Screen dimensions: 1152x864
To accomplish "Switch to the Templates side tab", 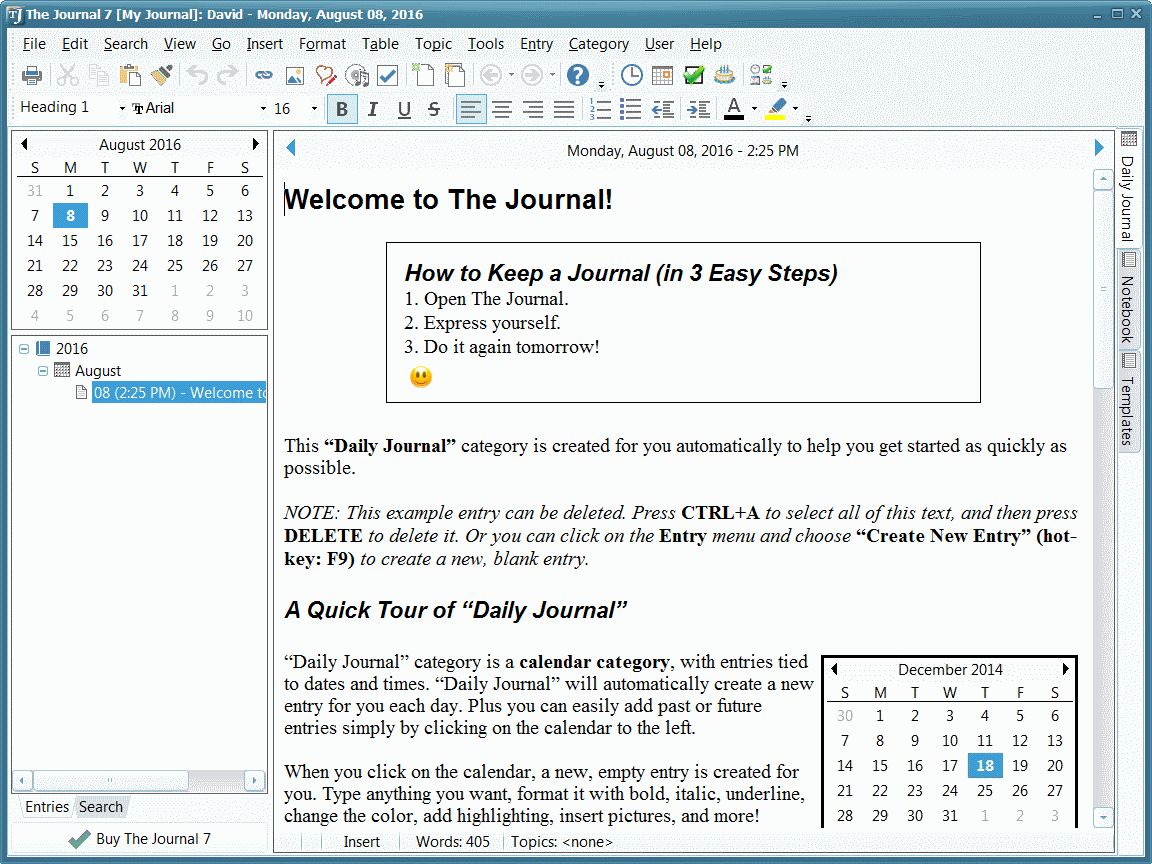I will click(1128, 400).
